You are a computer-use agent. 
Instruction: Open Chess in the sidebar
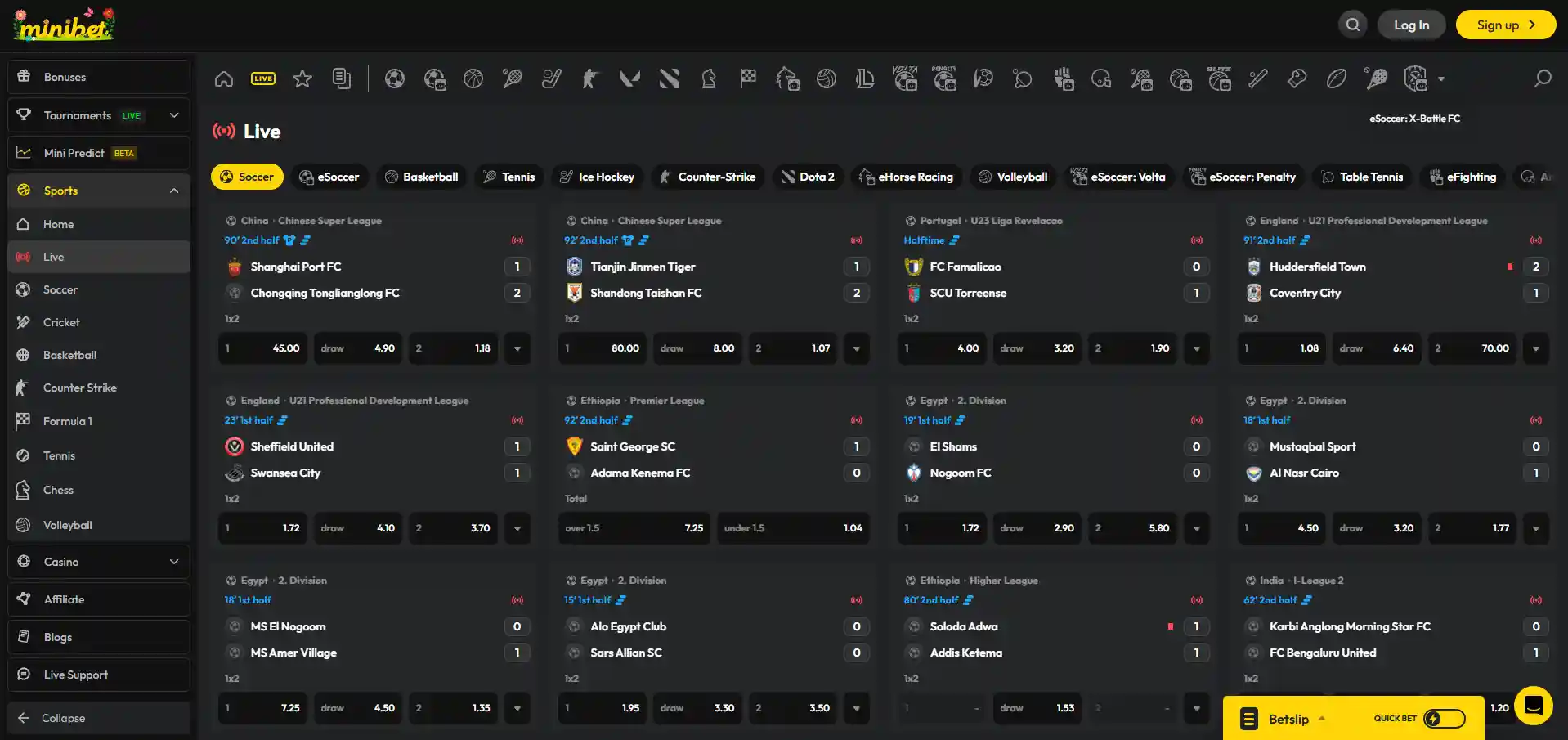click(99, 490)
